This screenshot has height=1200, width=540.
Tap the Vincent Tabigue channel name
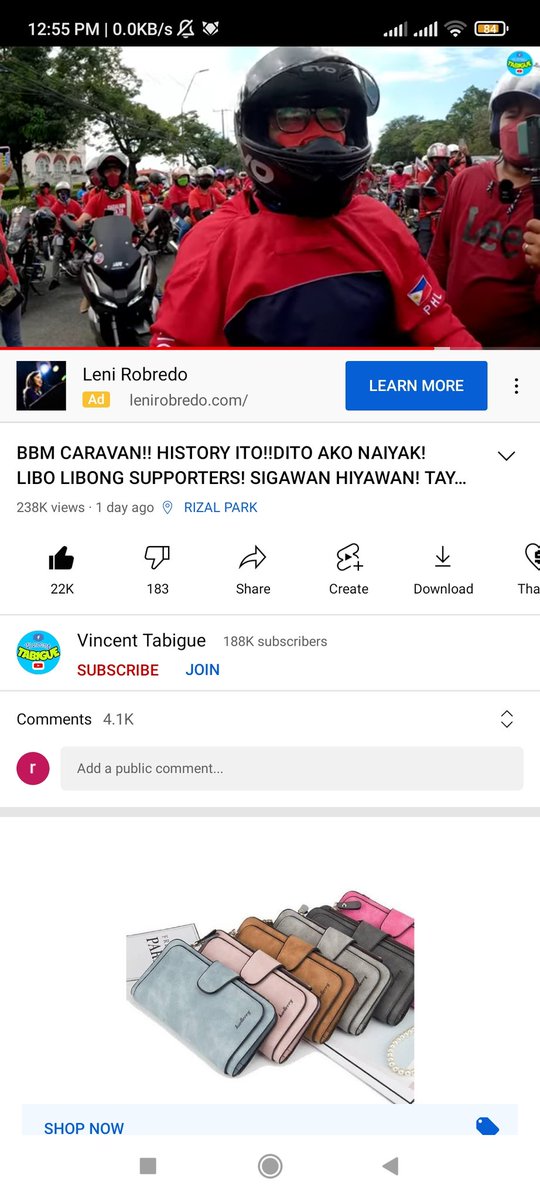[x=141, y=641]
